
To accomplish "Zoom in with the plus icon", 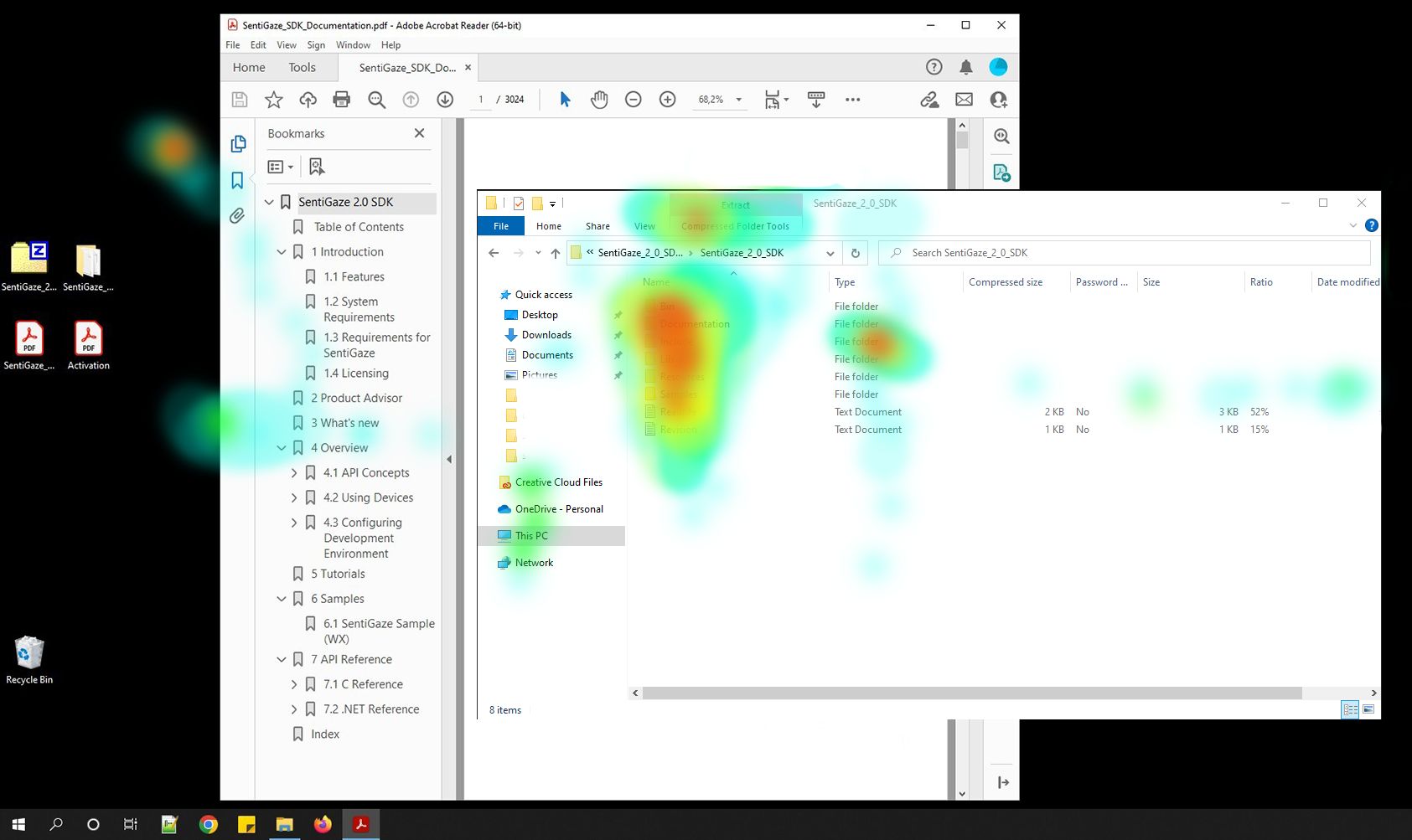I will tap(668, 100).
